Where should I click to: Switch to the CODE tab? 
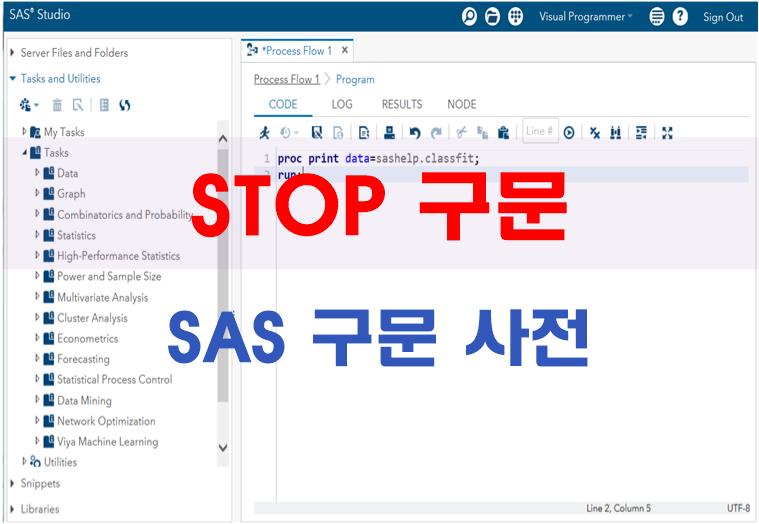click(x=283, y=104)
